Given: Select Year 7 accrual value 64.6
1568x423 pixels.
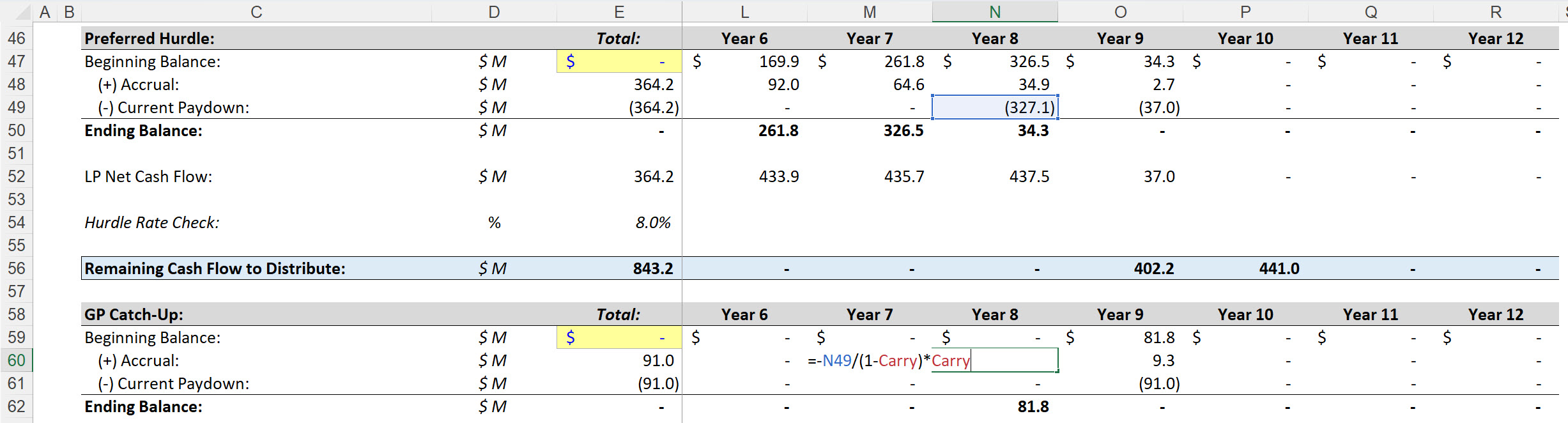Looking at the screenshot, I should click(x=909, y=84).
